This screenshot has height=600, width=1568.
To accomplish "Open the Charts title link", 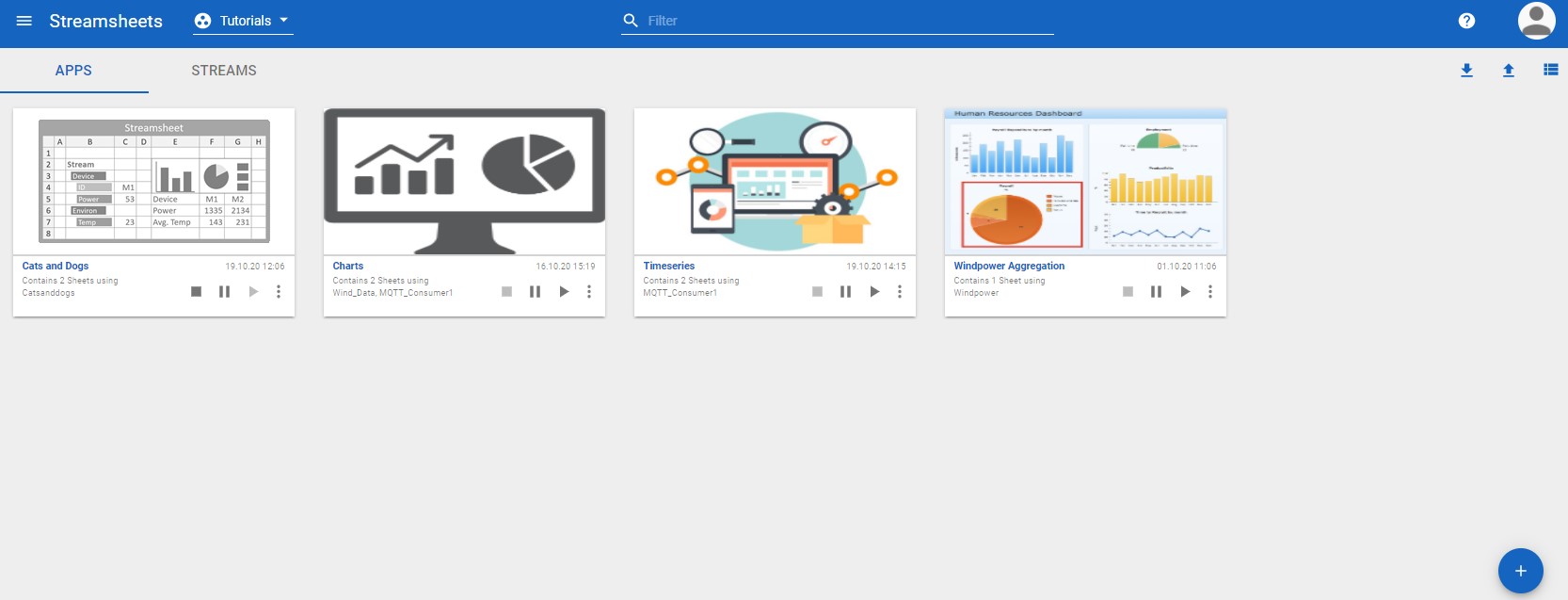I will click(x=348, y=267).
